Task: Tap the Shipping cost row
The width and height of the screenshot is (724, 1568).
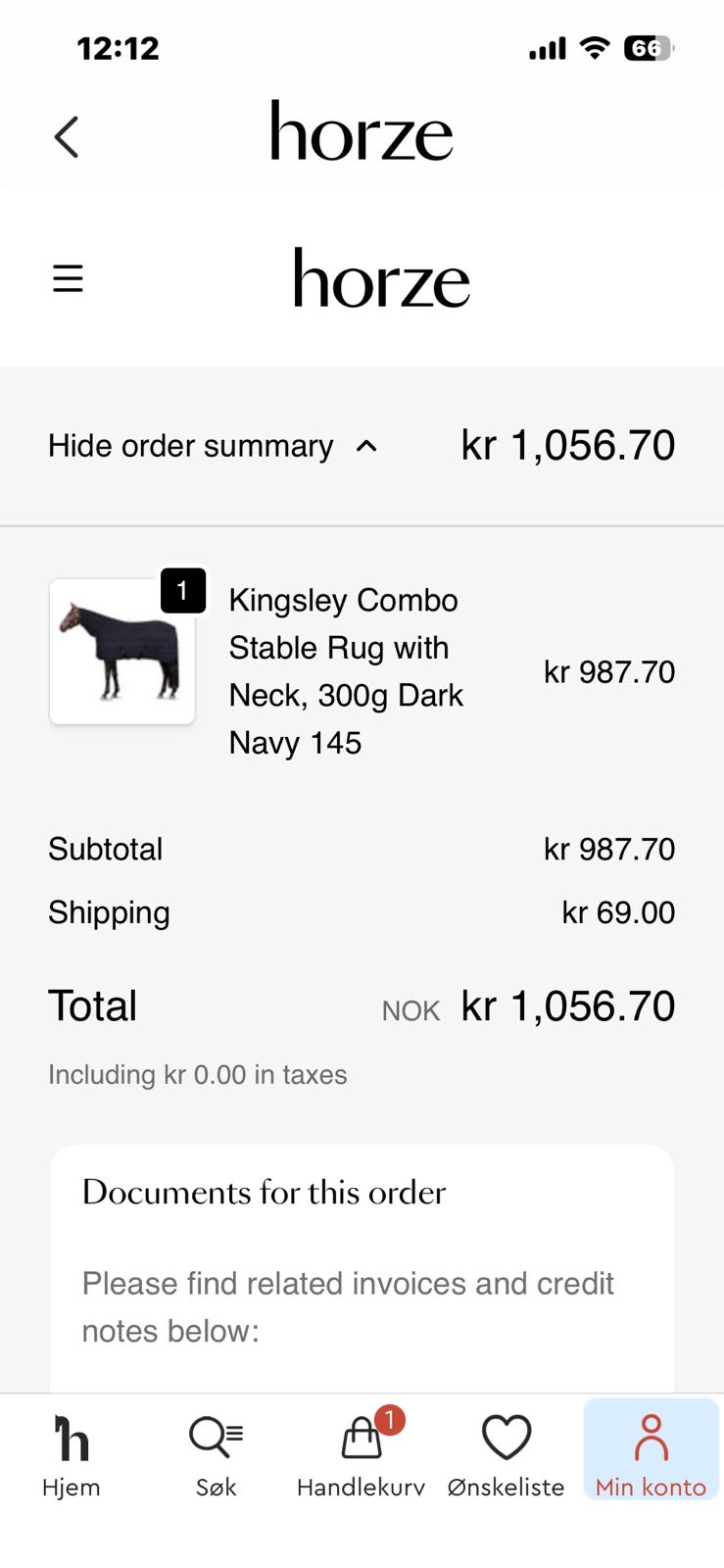Action: (x=362, y=912)
